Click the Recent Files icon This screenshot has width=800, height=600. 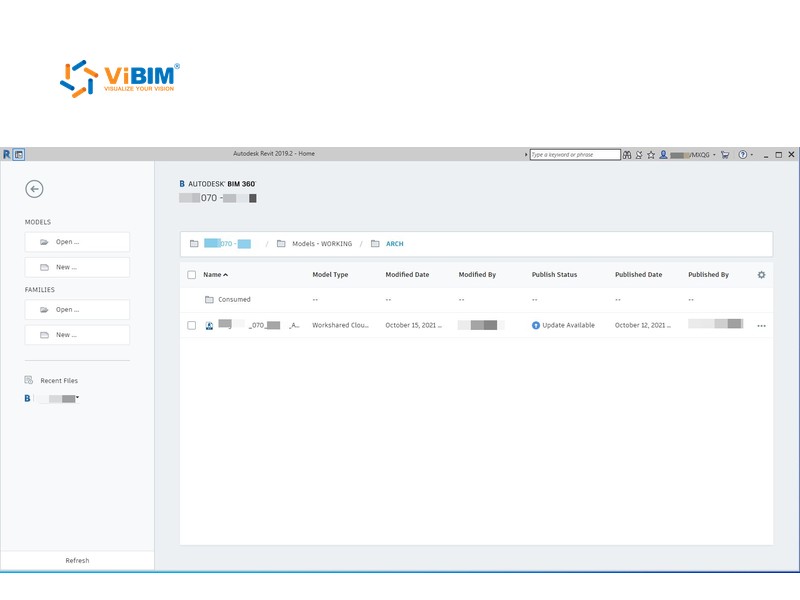[29, 380]
